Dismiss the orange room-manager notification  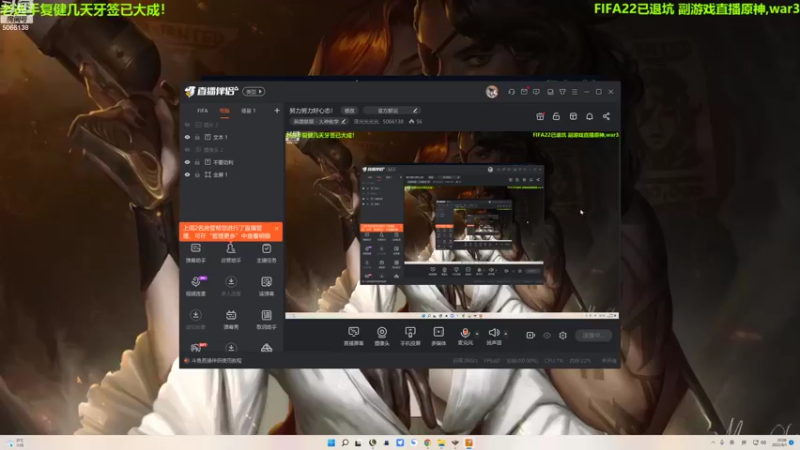pyautogui.click(x=277, y=228)
